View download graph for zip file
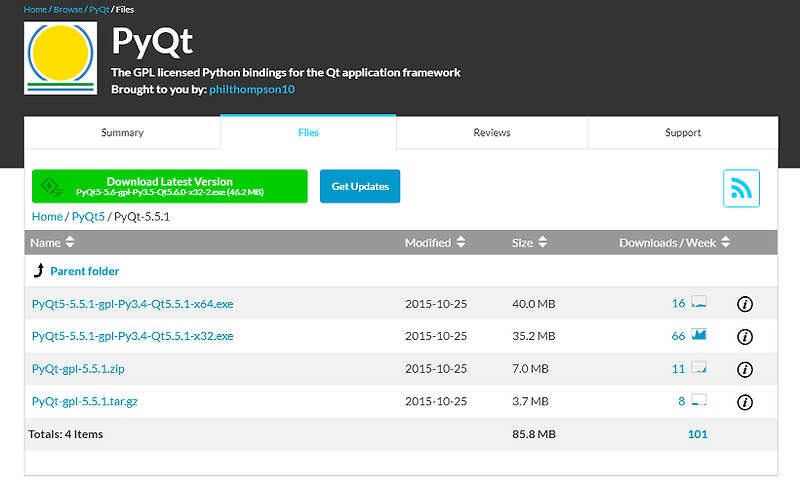The height and width of the screenshot is (484, 800). [698, 367]
